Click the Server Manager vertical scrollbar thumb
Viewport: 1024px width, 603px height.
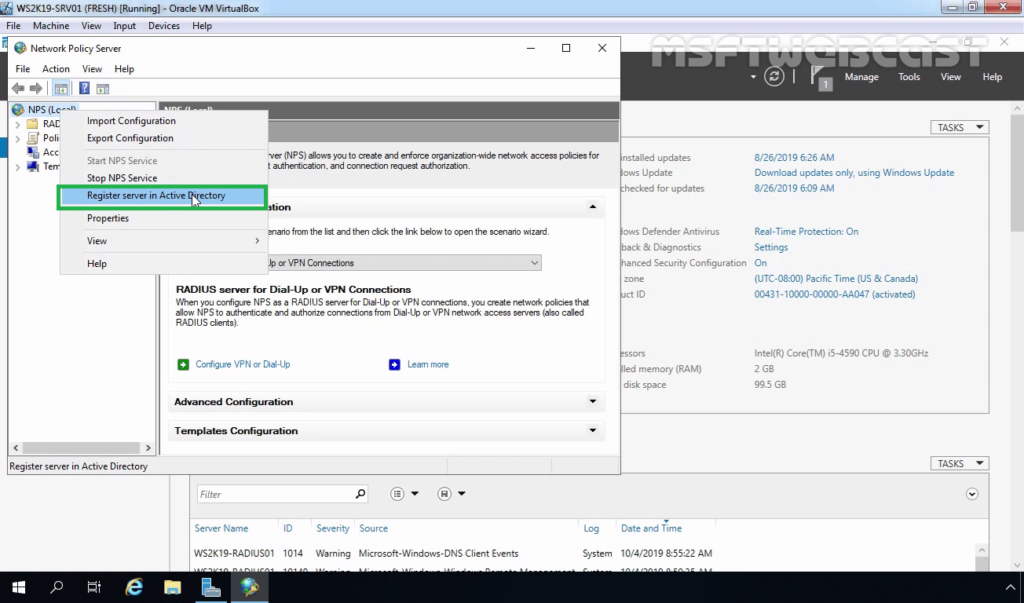1017,173
